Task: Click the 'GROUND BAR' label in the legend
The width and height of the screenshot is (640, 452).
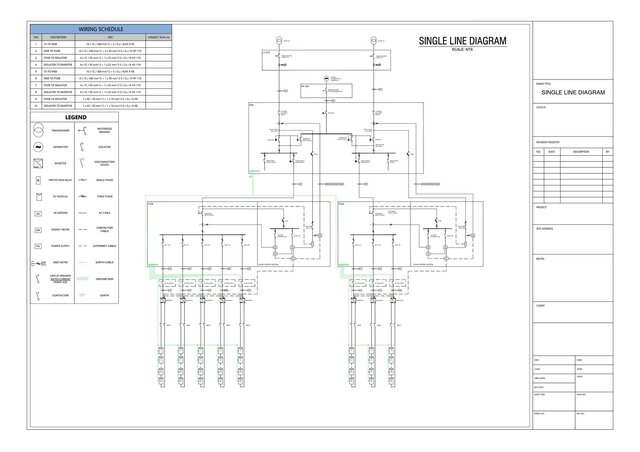Action: point(104,279)
